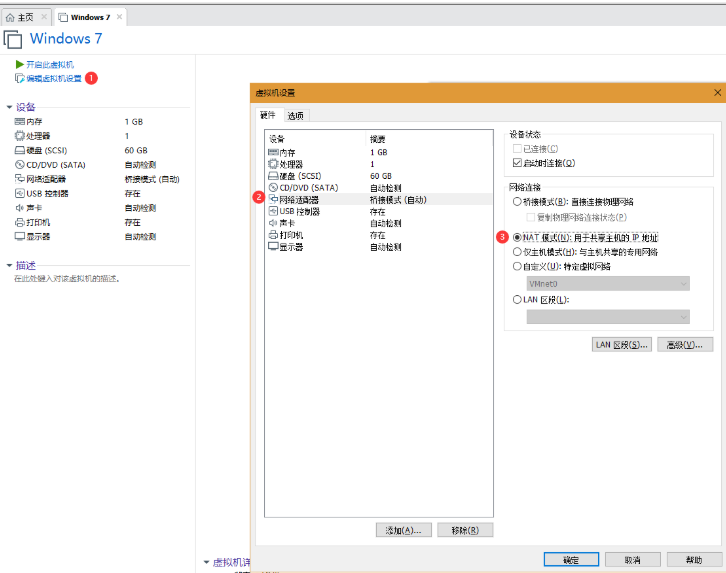Click the home icon on the 主页 tab
The image size is (726, 573).
point(10,18)
